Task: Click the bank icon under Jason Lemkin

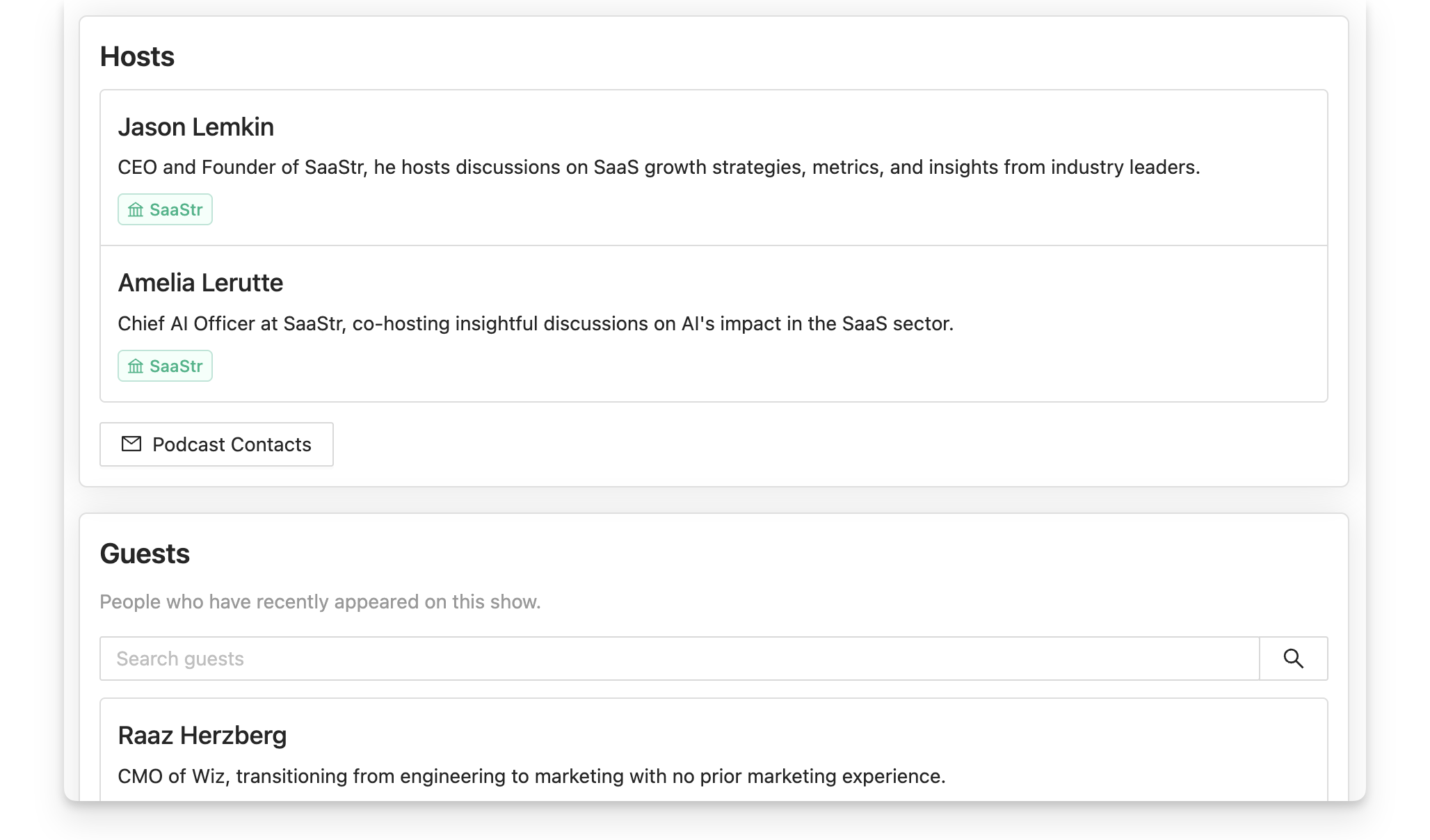Action: coord(136,210)
